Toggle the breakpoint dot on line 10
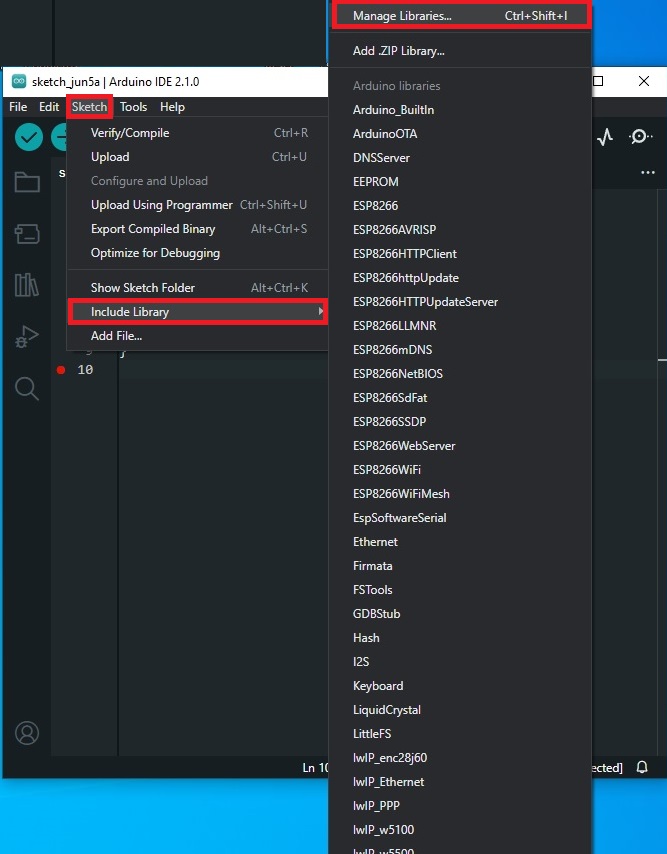Viewport: 667px width, 854px height. pos(61,370)
